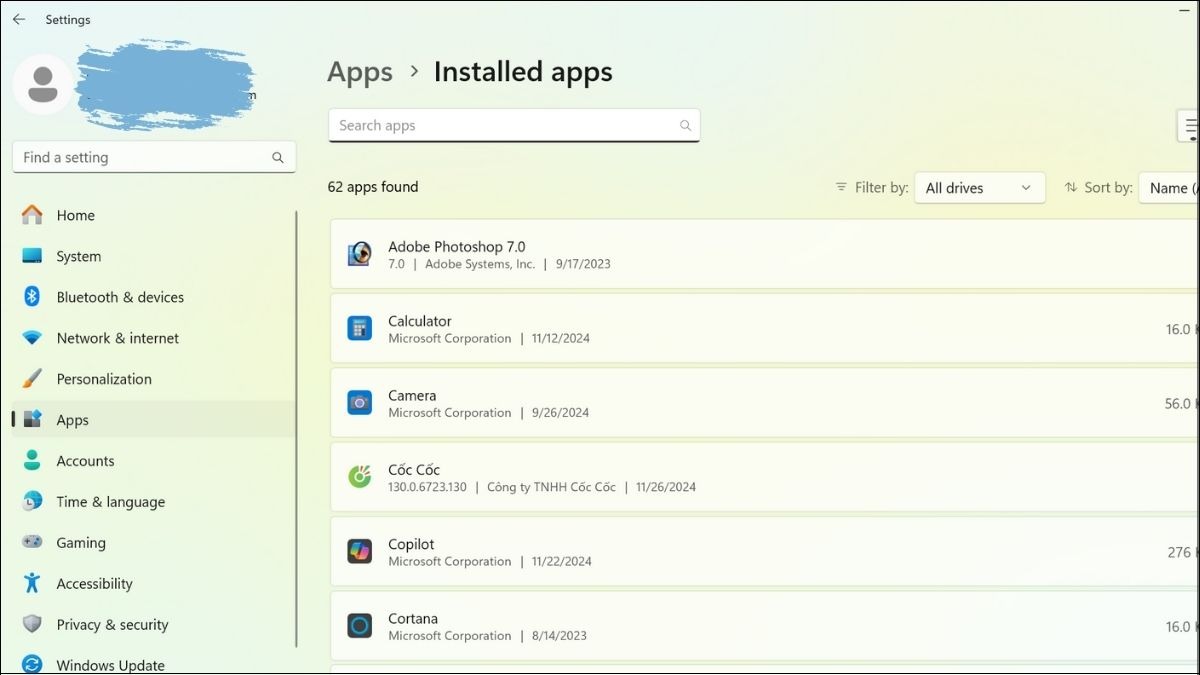Click the Copilot app icon
Screen dimensions: 1200x675
coord(359,551)
